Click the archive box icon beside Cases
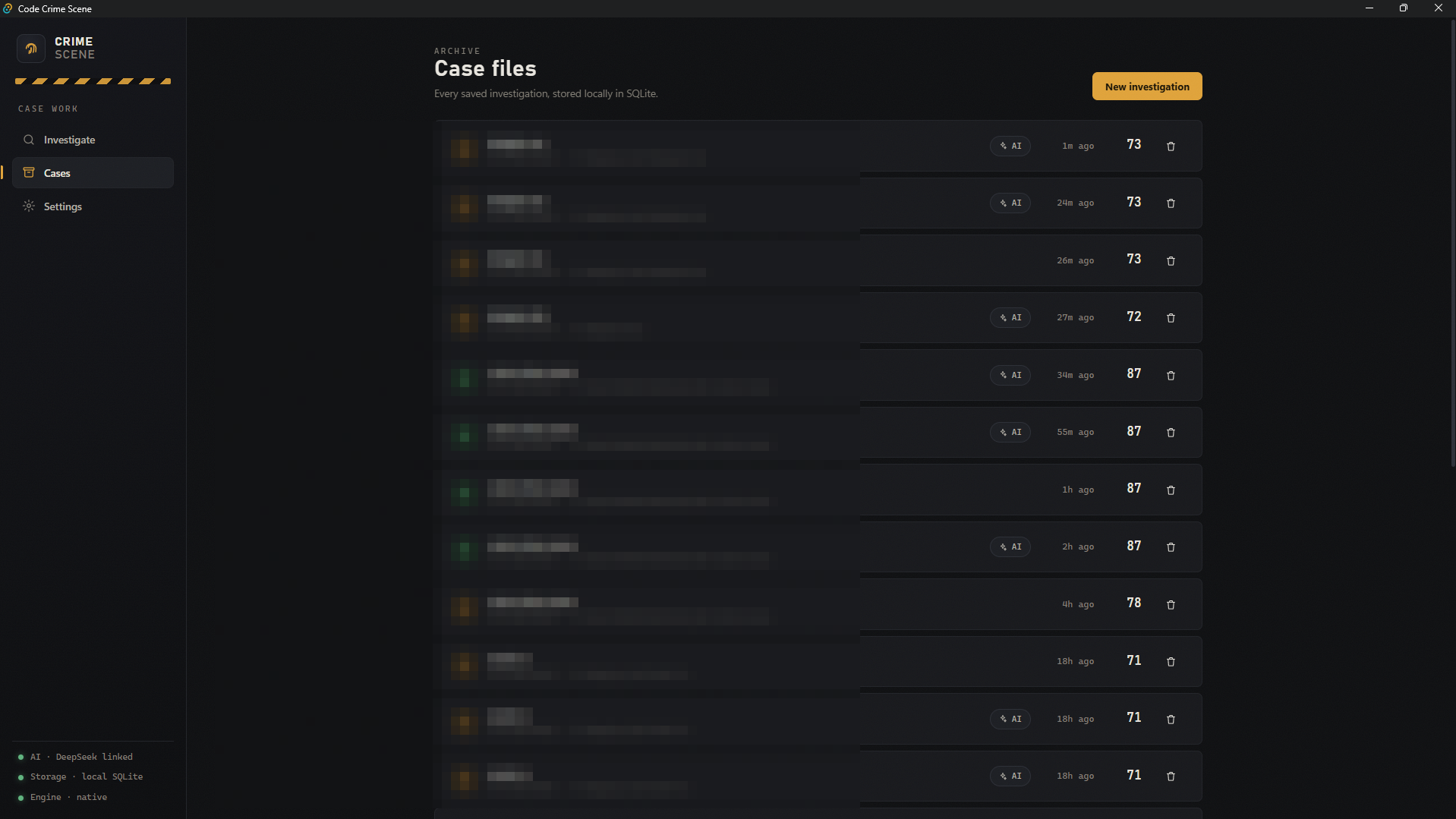Screen dimensions: 1456x819 click(x=29, y=172)
